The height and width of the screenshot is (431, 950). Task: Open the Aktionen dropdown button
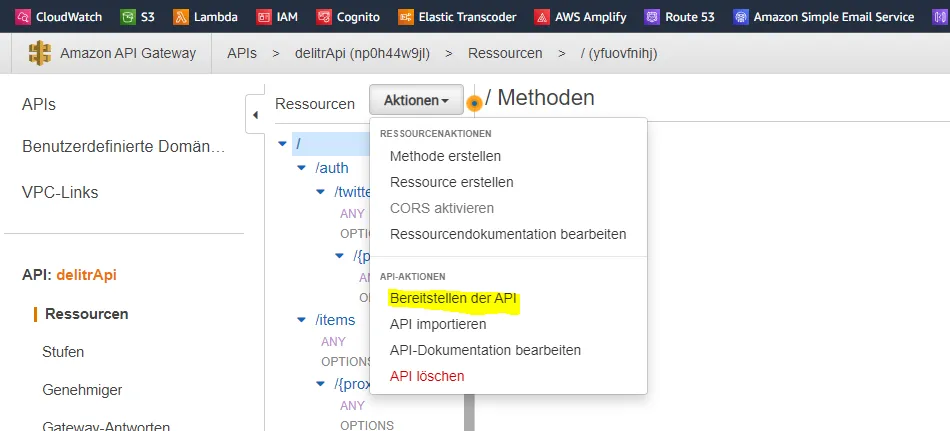click(x=416, y=101)
